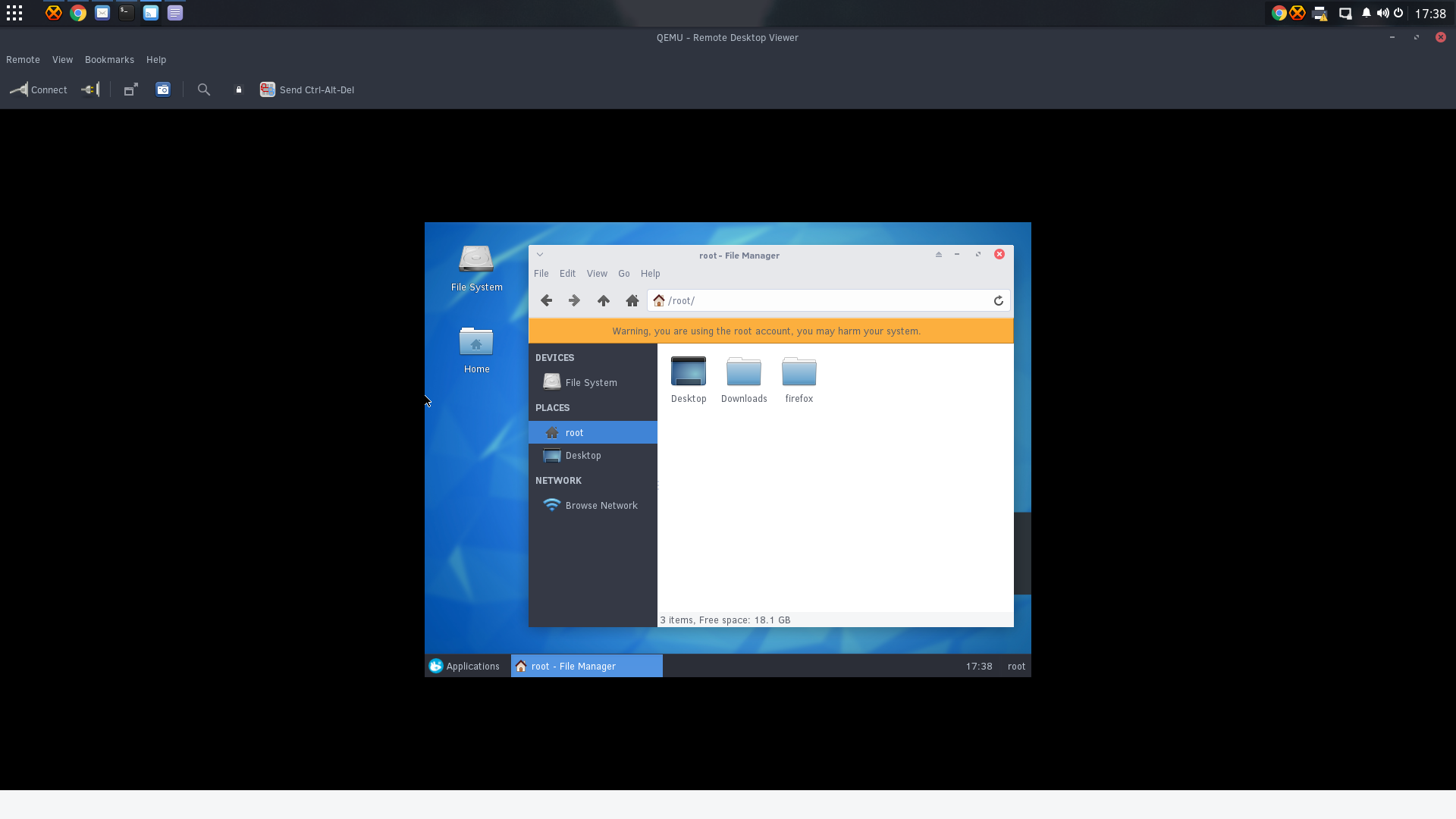Image resolution: width=1456 pixels, height=819 pixels.
Task: Select the Downloads folder
Action: (744, 379)
